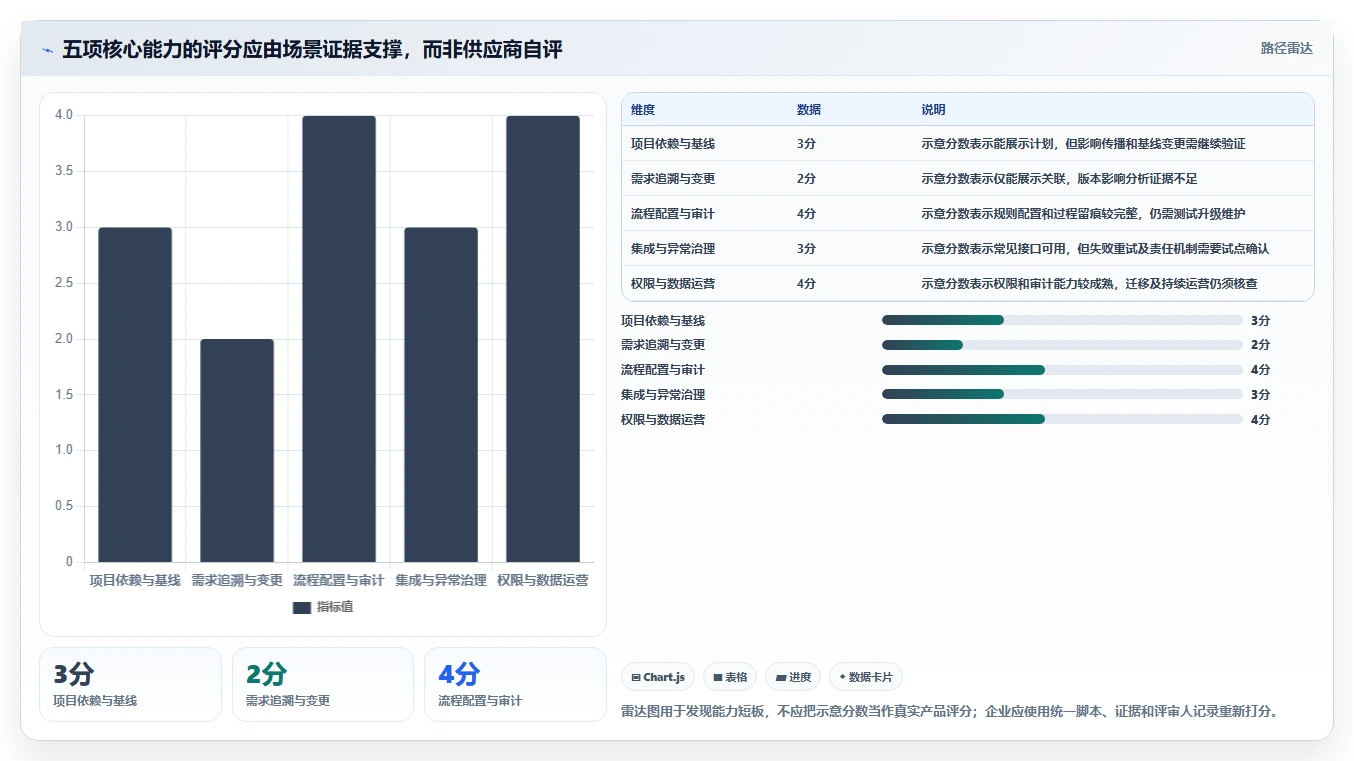Click the note about 测试升级维护
Image resolution: width=1354 pixels, height=761 pixels.
point(1083,214)
